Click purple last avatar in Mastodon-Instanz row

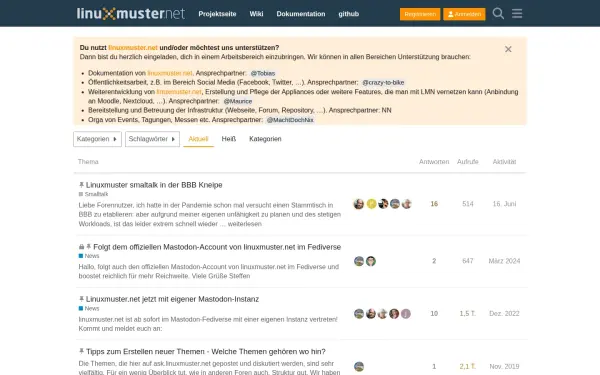point(406,314)
